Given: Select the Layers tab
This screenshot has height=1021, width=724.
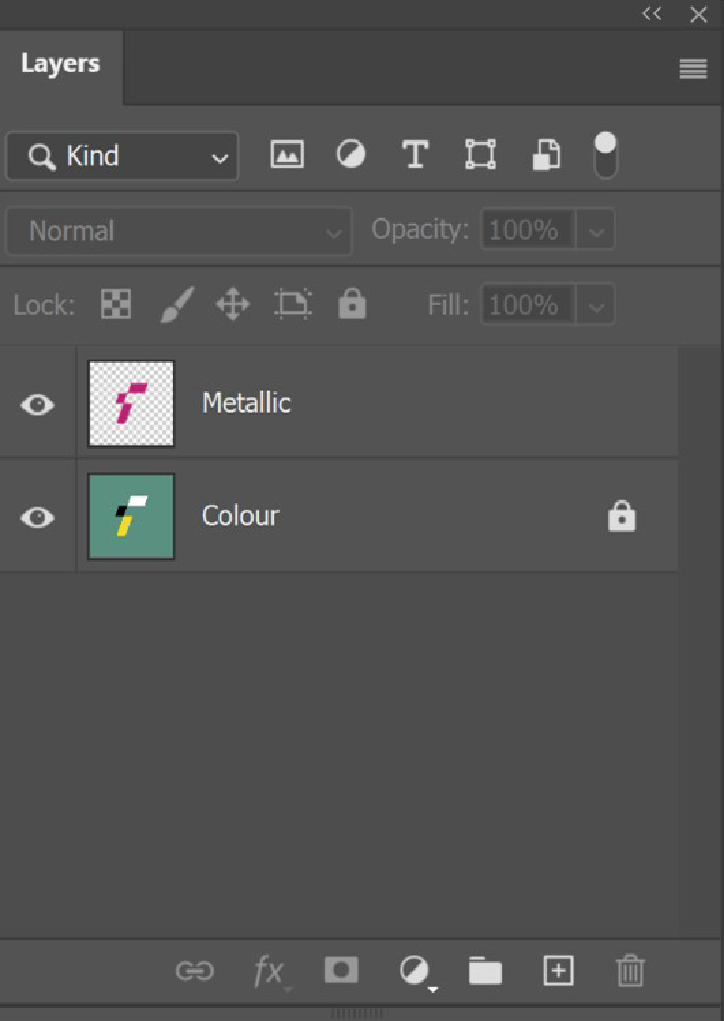Looking at the screenshot, I should (x=60, y=64).
